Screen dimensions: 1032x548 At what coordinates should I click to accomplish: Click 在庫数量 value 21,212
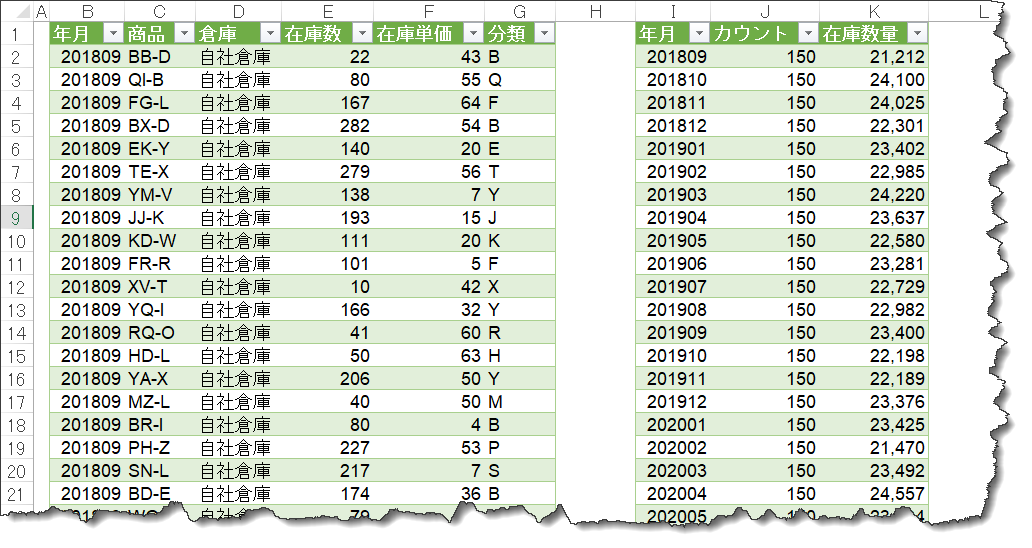(x=873, y=57)
